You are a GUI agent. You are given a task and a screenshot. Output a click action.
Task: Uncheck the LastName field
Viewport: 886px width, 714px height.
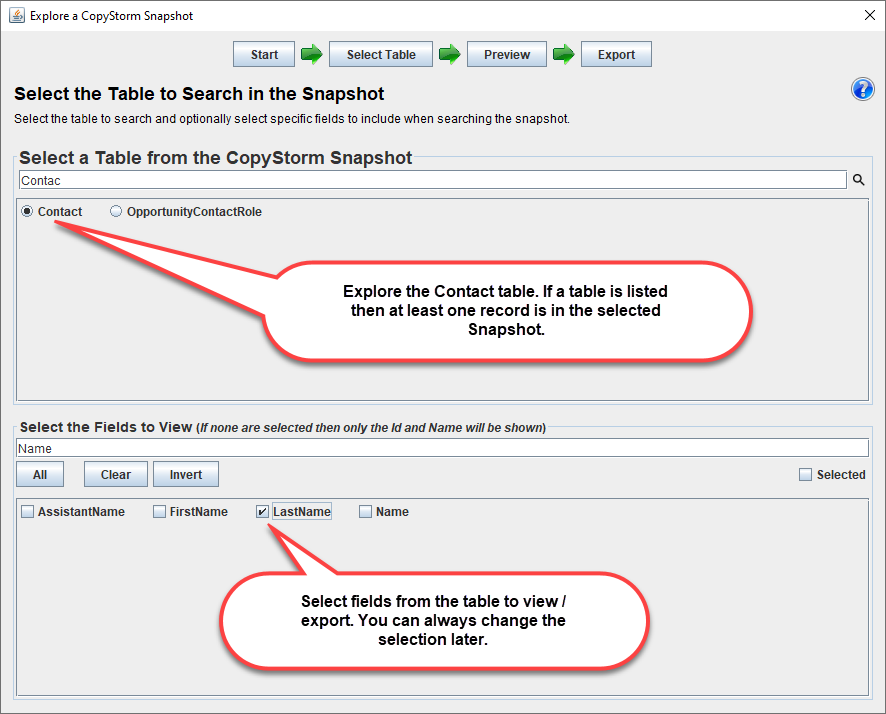[262, 511]
